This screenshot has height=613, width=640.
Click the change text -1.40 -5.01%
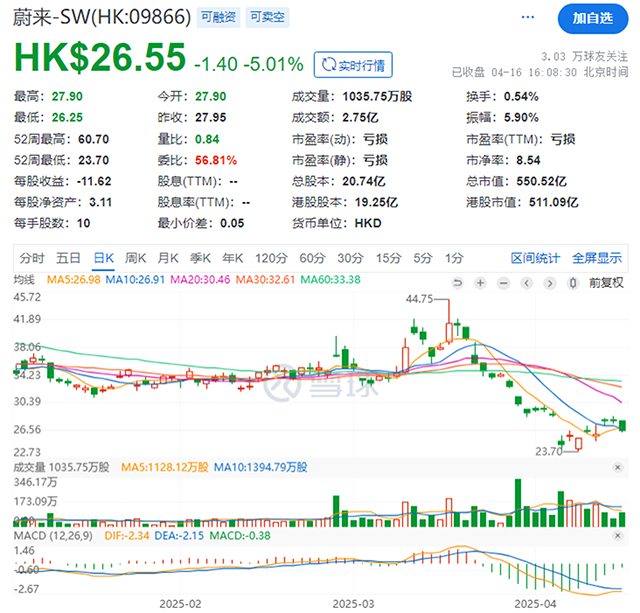pyautogui.click(x=249, y=64)
